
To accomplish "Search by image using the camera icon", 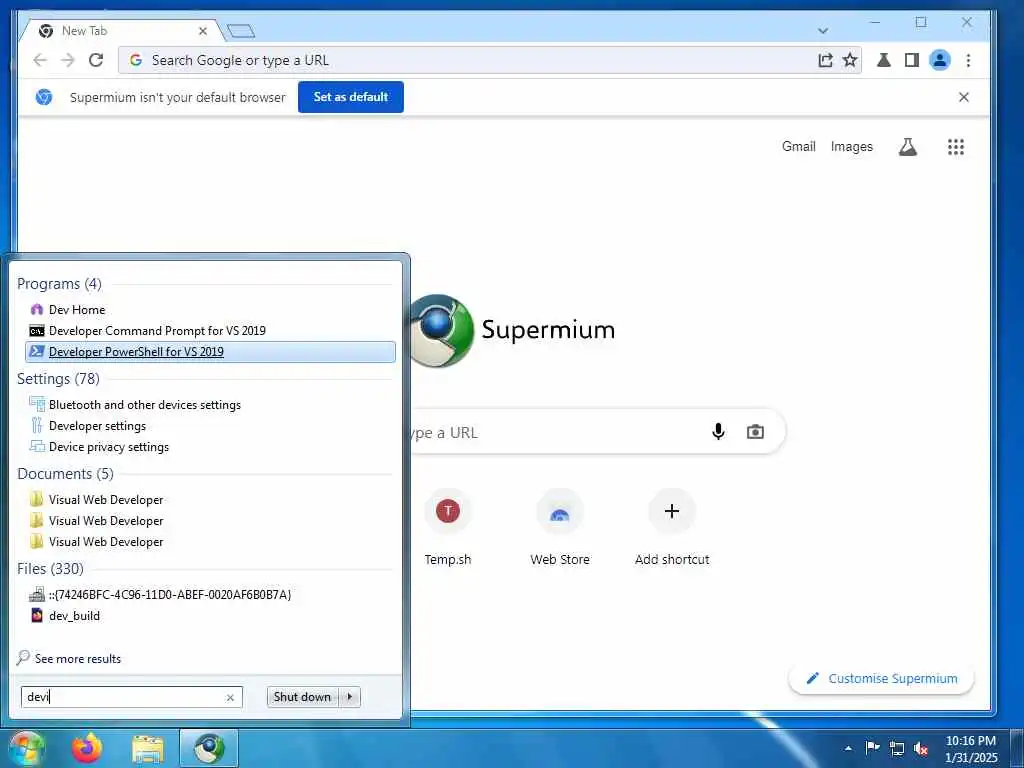I will coord(756,432).
